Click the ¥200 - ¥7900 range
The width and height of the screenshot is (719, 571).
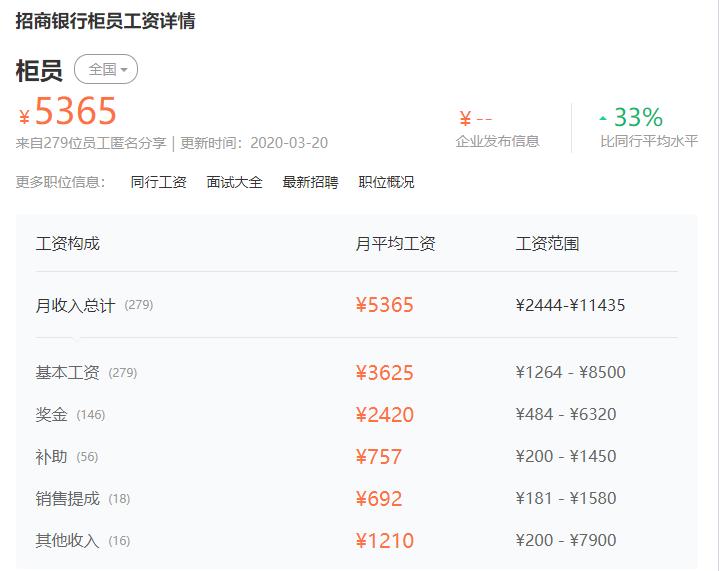point(565,541)
